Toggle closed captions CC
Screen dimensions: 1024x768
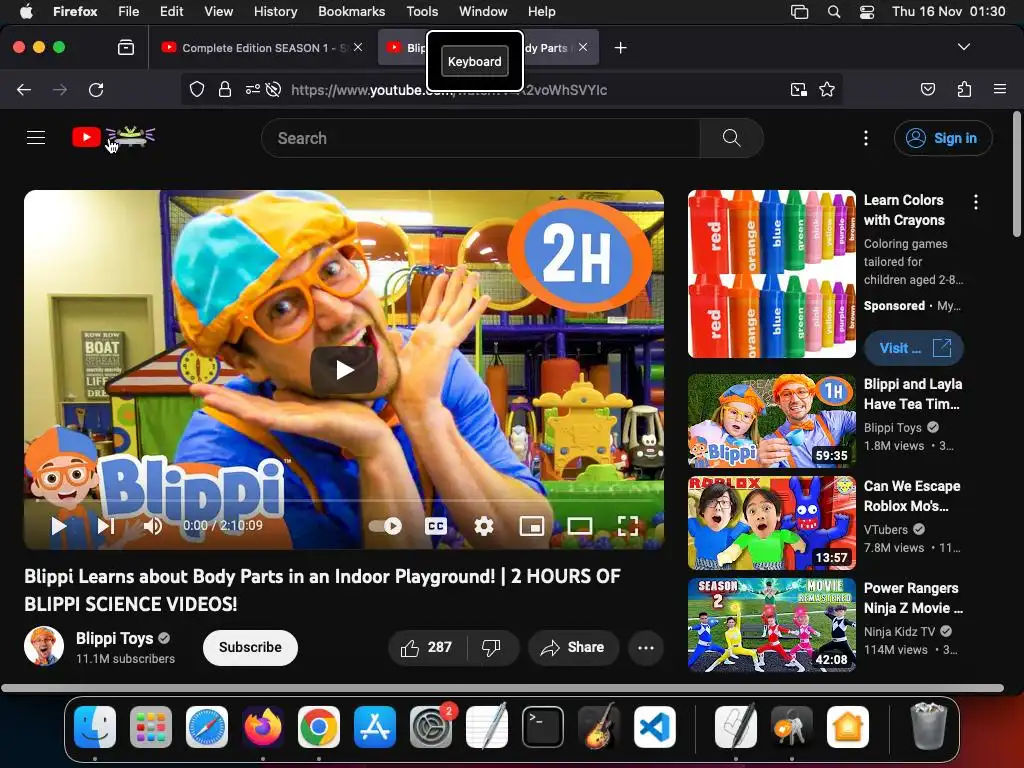(436, 526)
